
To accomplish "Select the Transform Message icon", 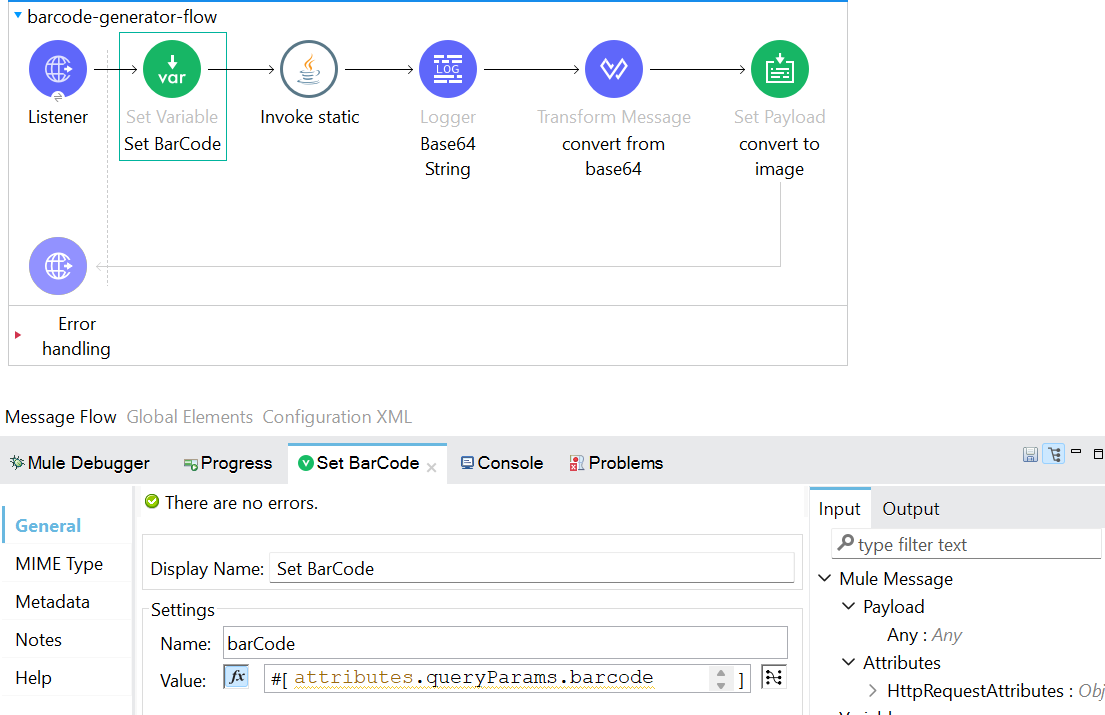I will 613,68.
